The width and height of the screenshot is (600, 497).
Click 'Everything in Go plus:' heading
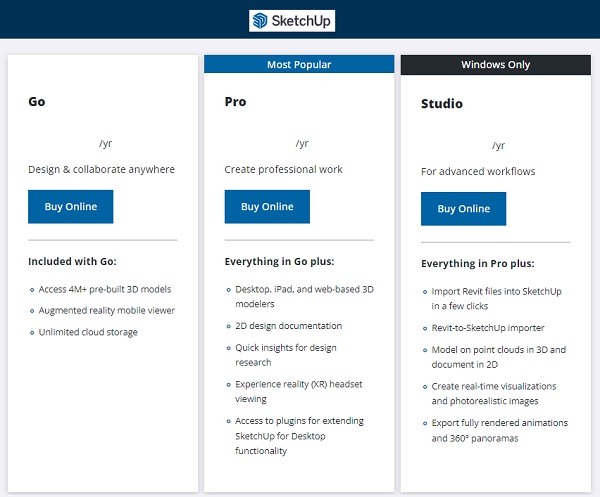click(279, 261)
